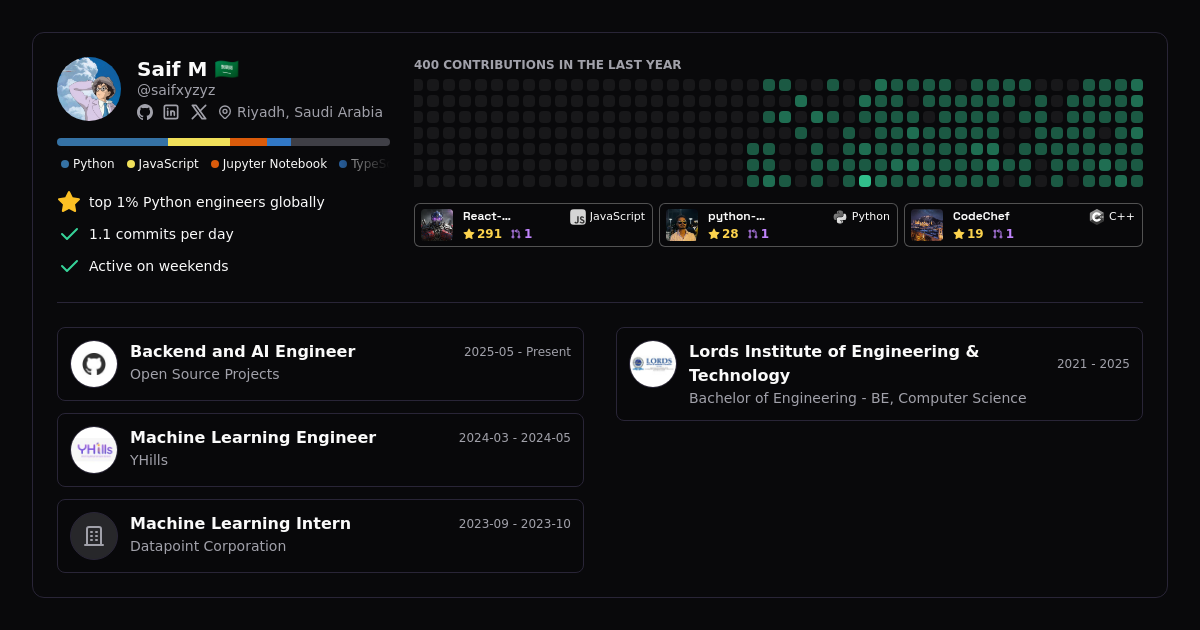Screen dimensions: 1200x630
Task: Click the yellow JavaScript segment of language bar
Action: pyautogui.click(x=199, y=142)
